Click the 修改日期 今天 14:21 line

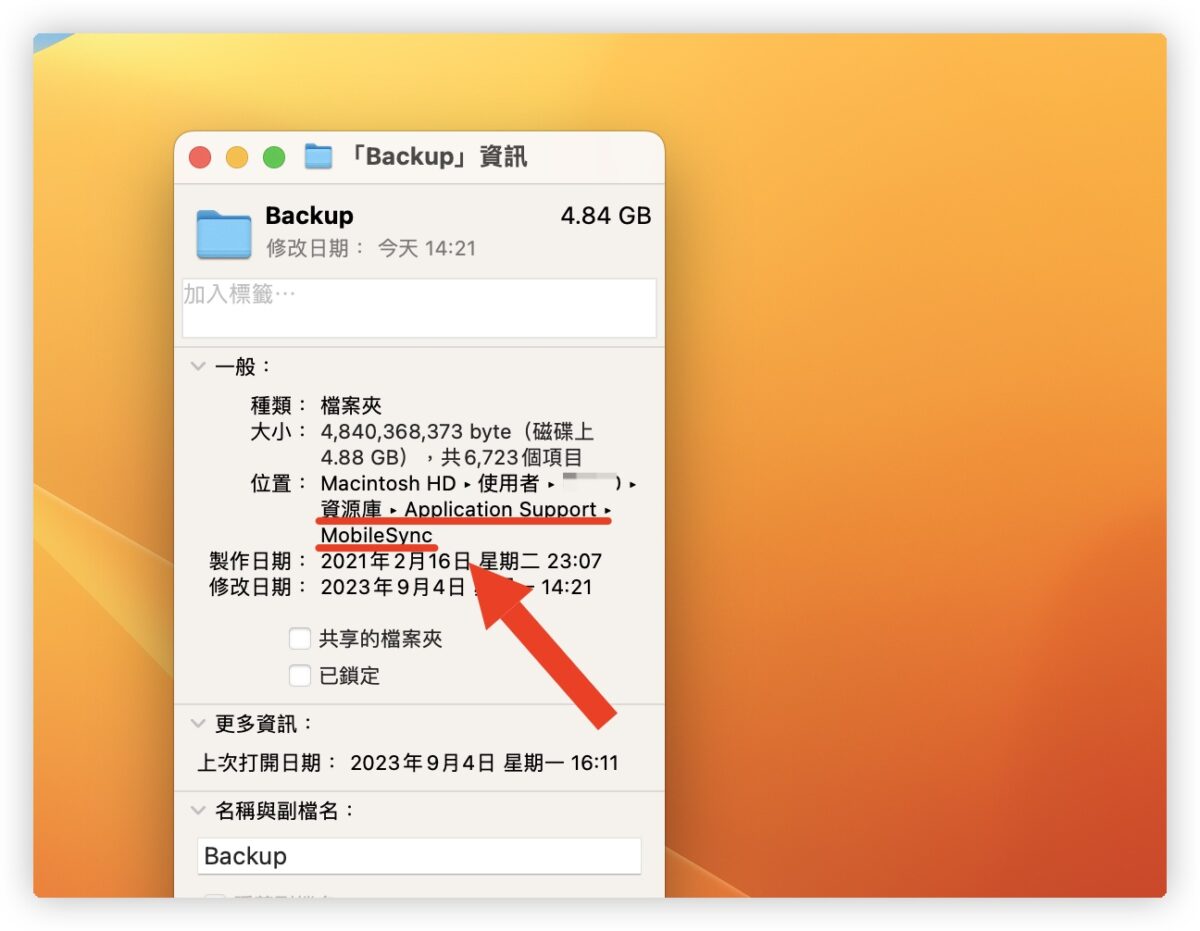(x=371, y=249)
